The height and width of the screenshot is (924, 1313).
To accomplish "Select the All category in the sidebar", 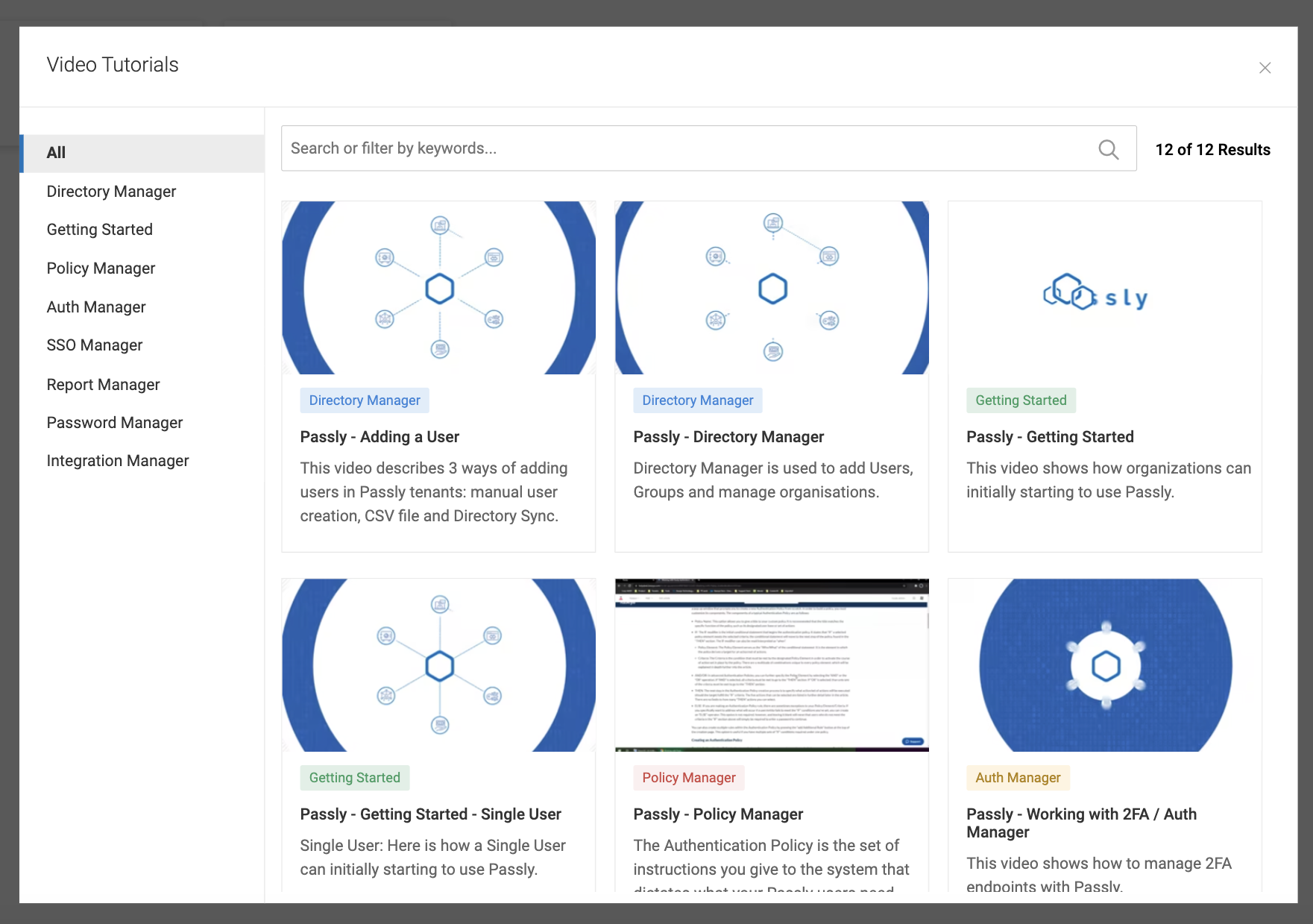I will pos(56,152).
